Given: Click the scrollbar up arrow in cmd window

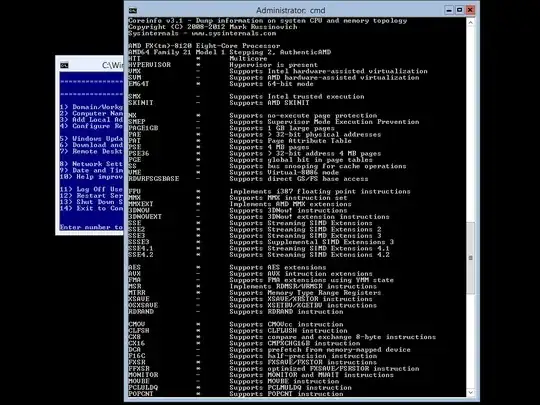Looking at the screenshot, I should coord(470,22).
